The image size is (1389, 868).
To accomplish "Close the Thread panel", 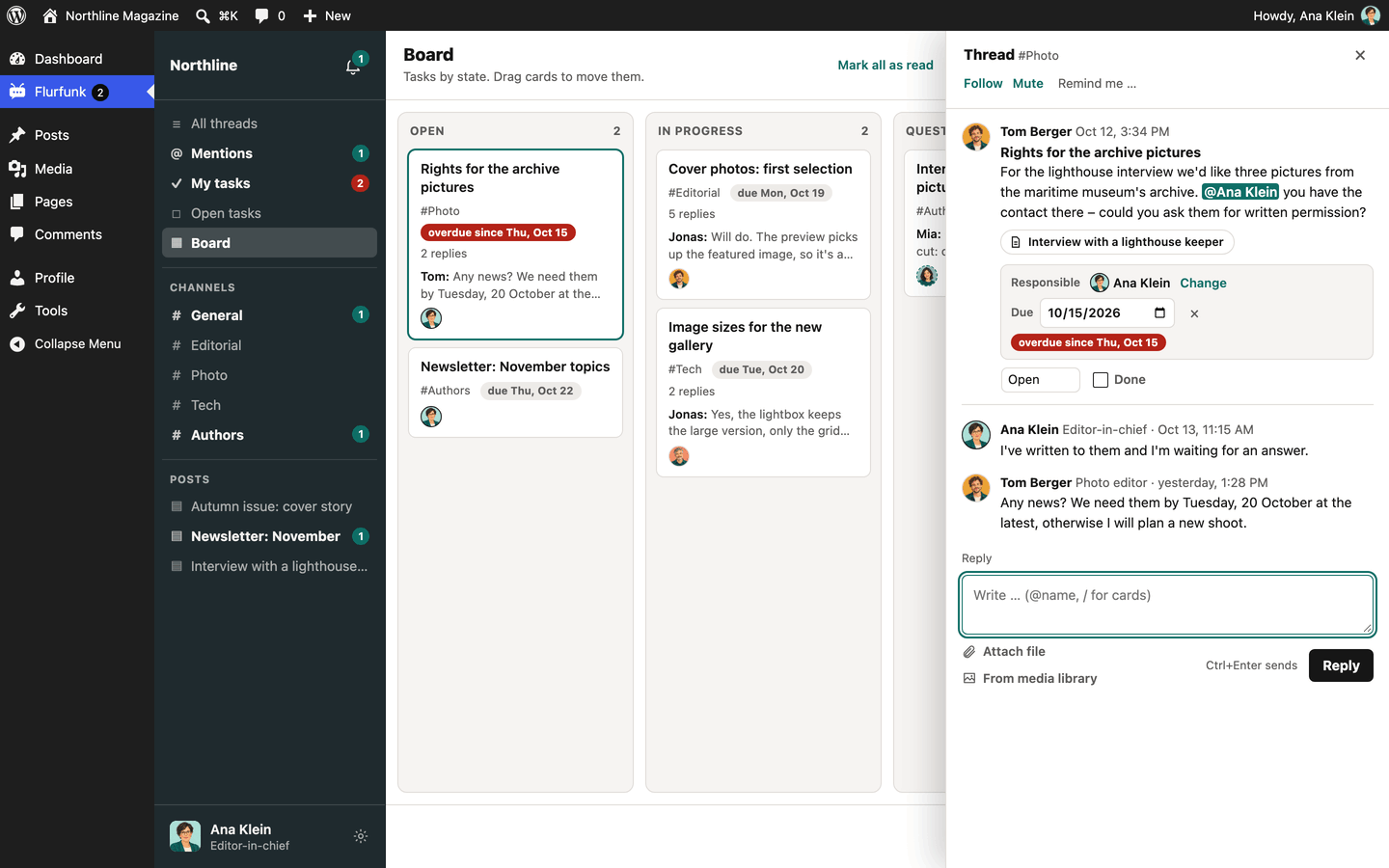I will click(x=1360, y=55).
